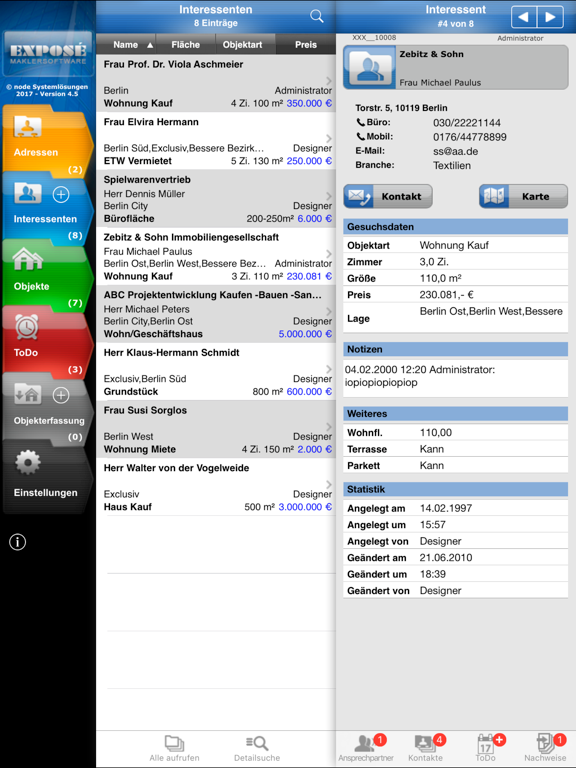The height and width of the screenshot is (768, 576).
Task: Click price 3.000.000 € link
Action: pyautogui.click(x=305, y=507)
